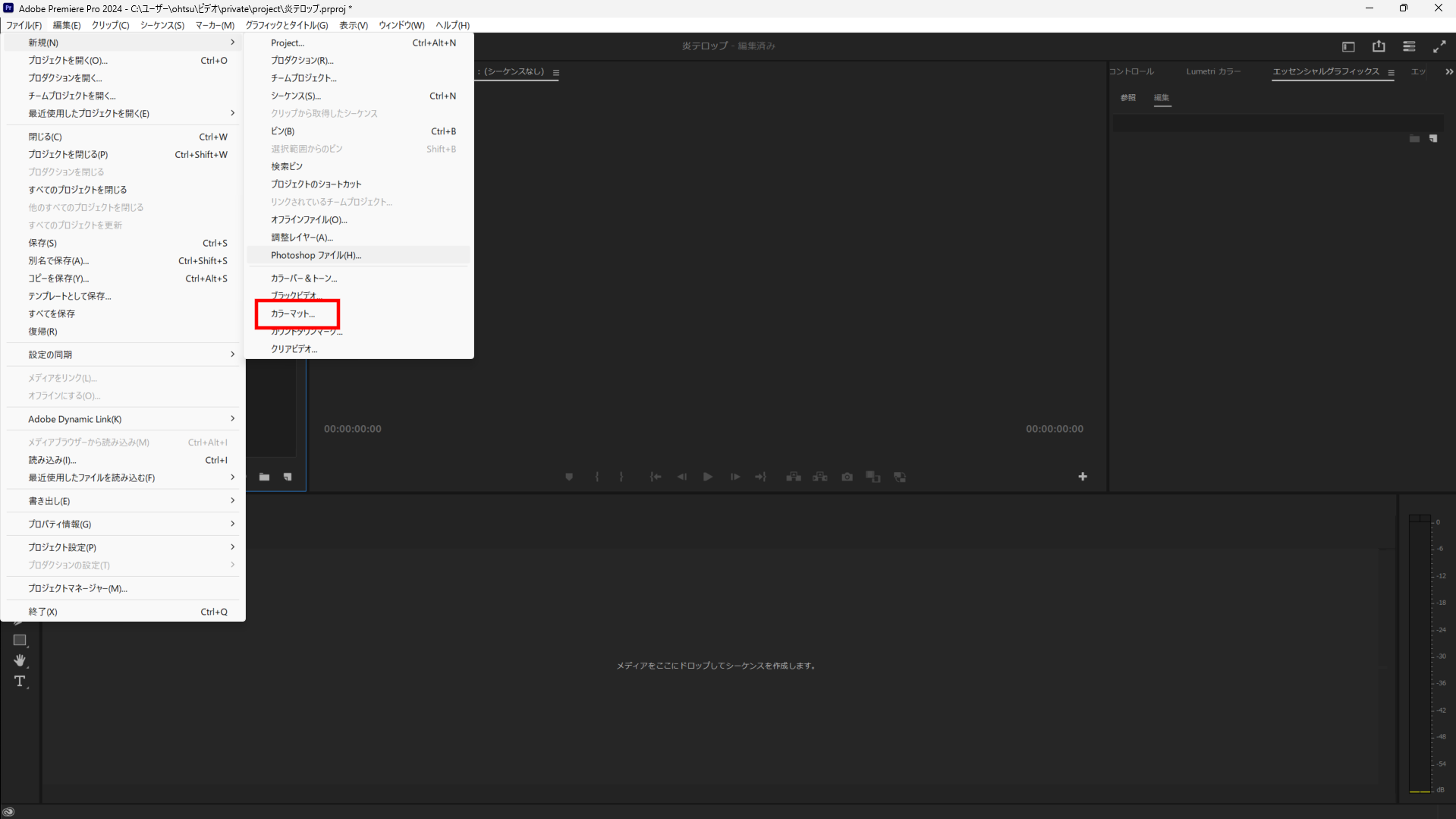Open the ウィンドウ menu

click(401, 25)
